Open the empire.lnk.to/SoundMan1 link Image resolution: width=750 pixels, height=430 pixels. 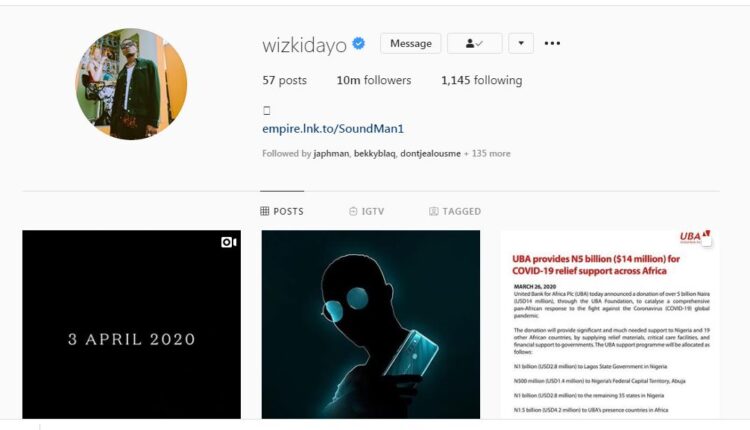(x=333, y=129)
